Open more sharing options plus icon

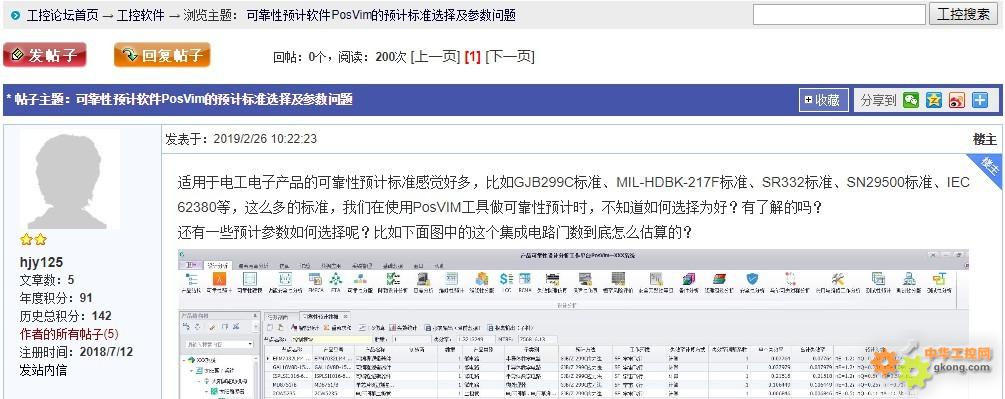point(979,100)
